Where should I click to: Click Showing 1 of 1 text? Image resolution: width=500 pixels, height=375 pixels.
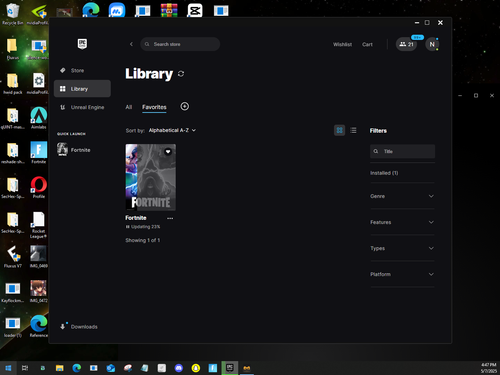(143, 240)
